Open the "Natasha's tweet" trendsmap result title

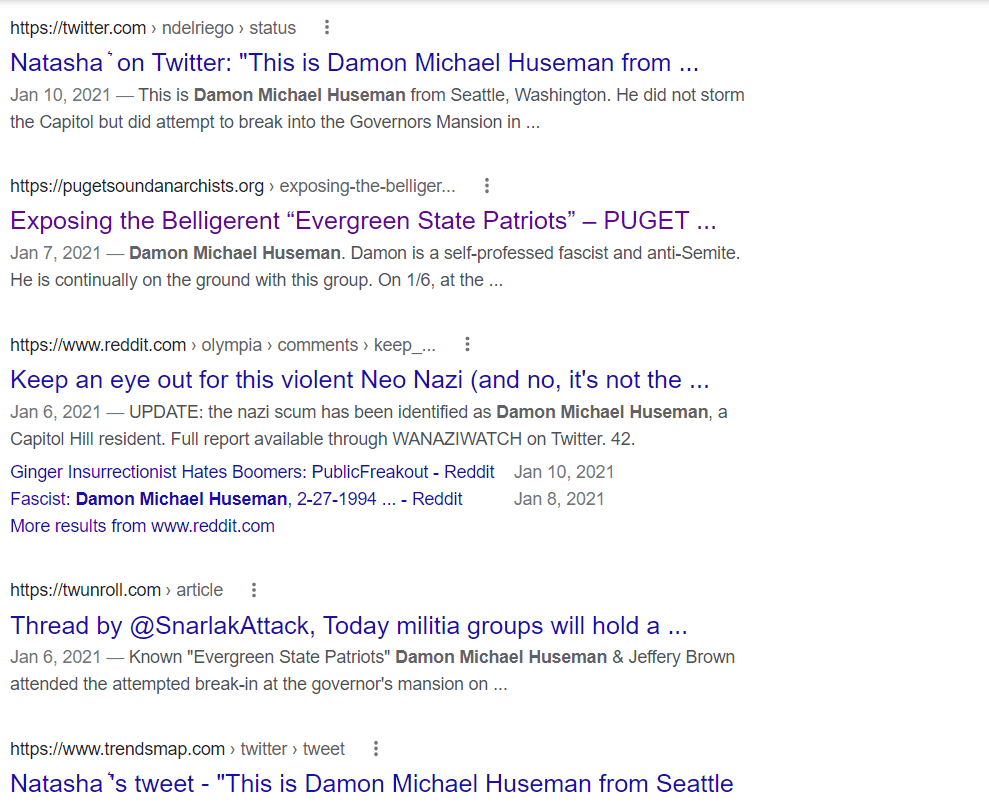click(x=372, y=783)
